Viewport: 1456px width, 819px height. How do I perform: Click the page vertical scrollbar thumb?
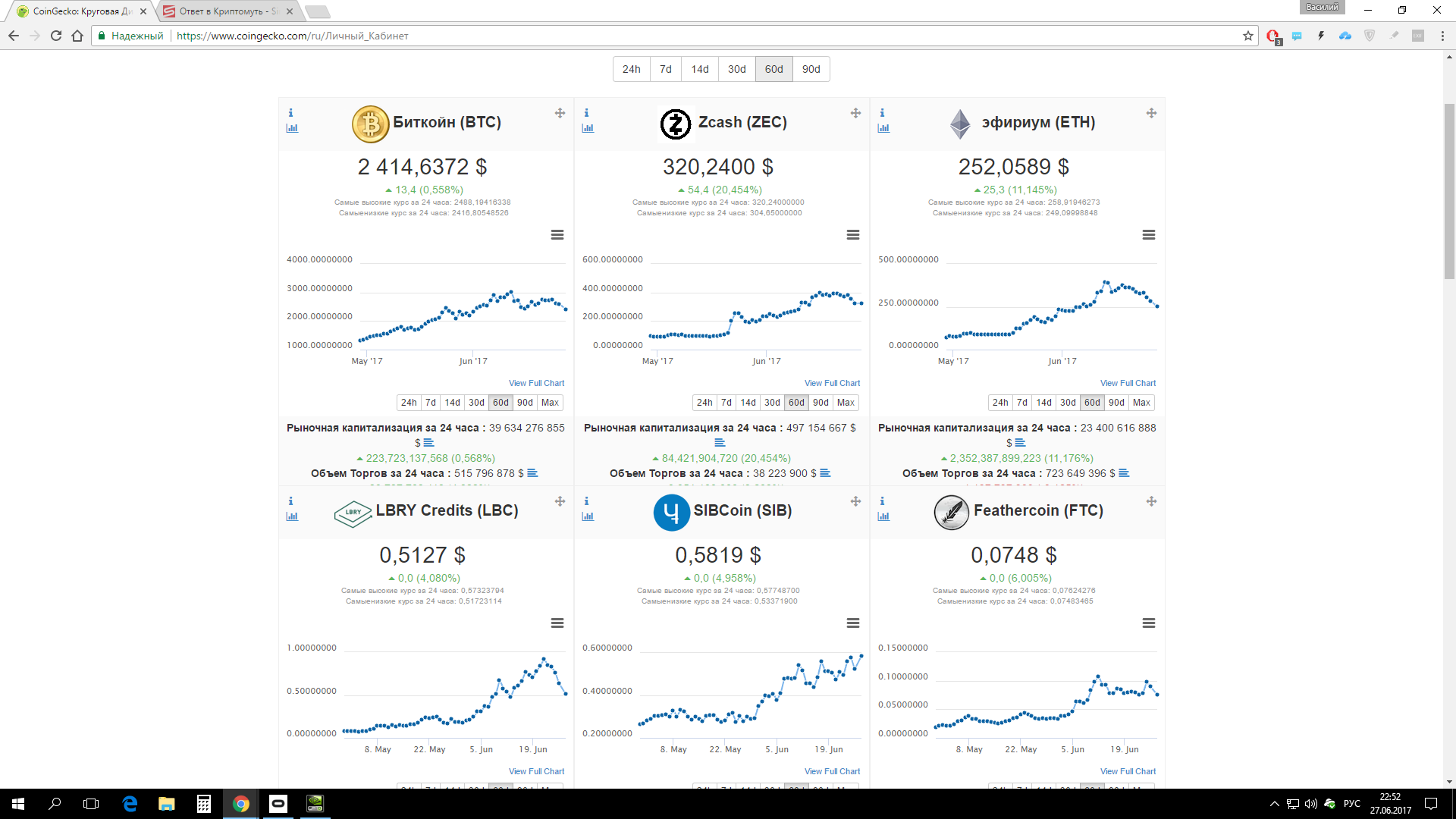[x=1449, y=190]
